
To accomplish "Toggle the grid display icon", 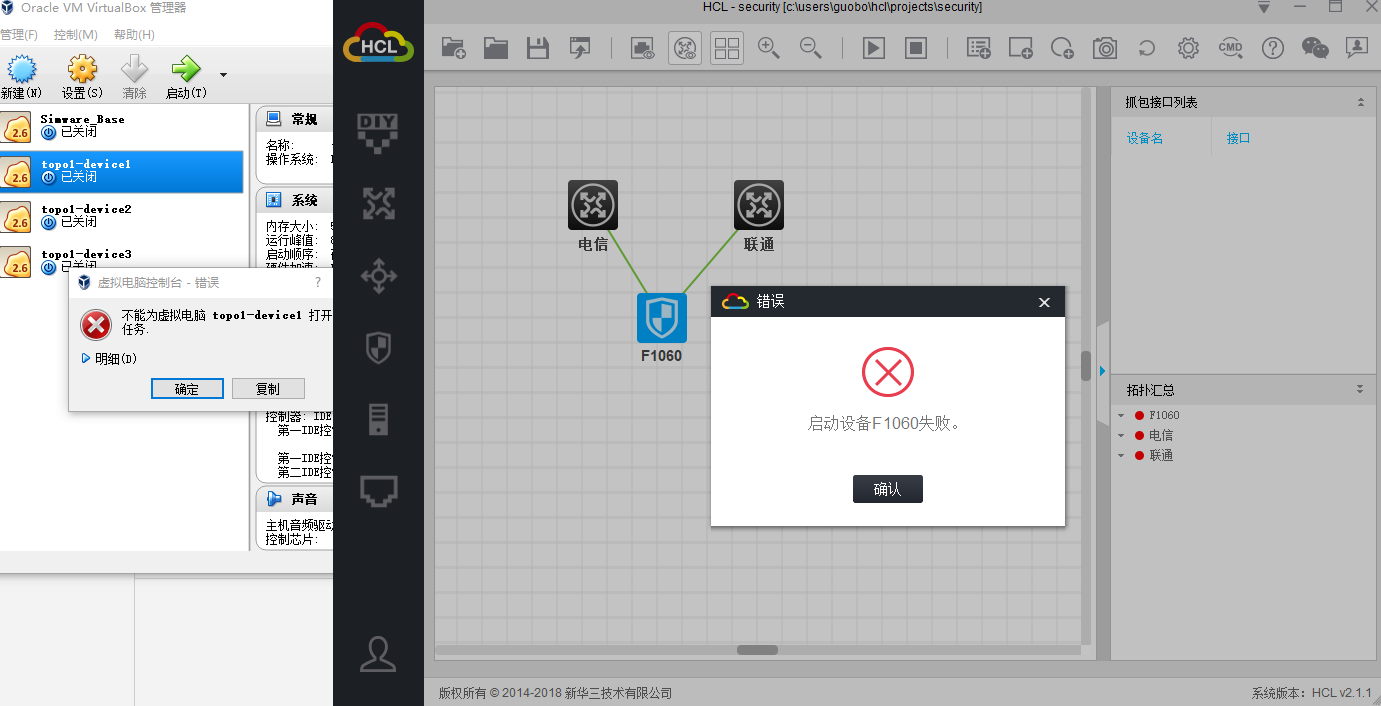I will [x=727, y=47].
